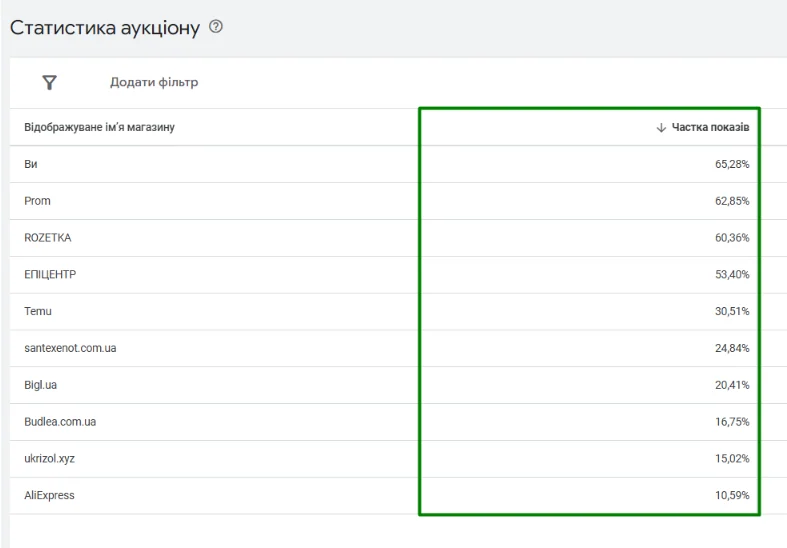Click the Статистика аукціону page title
The image size is (787, 548).
coord(105,28)
